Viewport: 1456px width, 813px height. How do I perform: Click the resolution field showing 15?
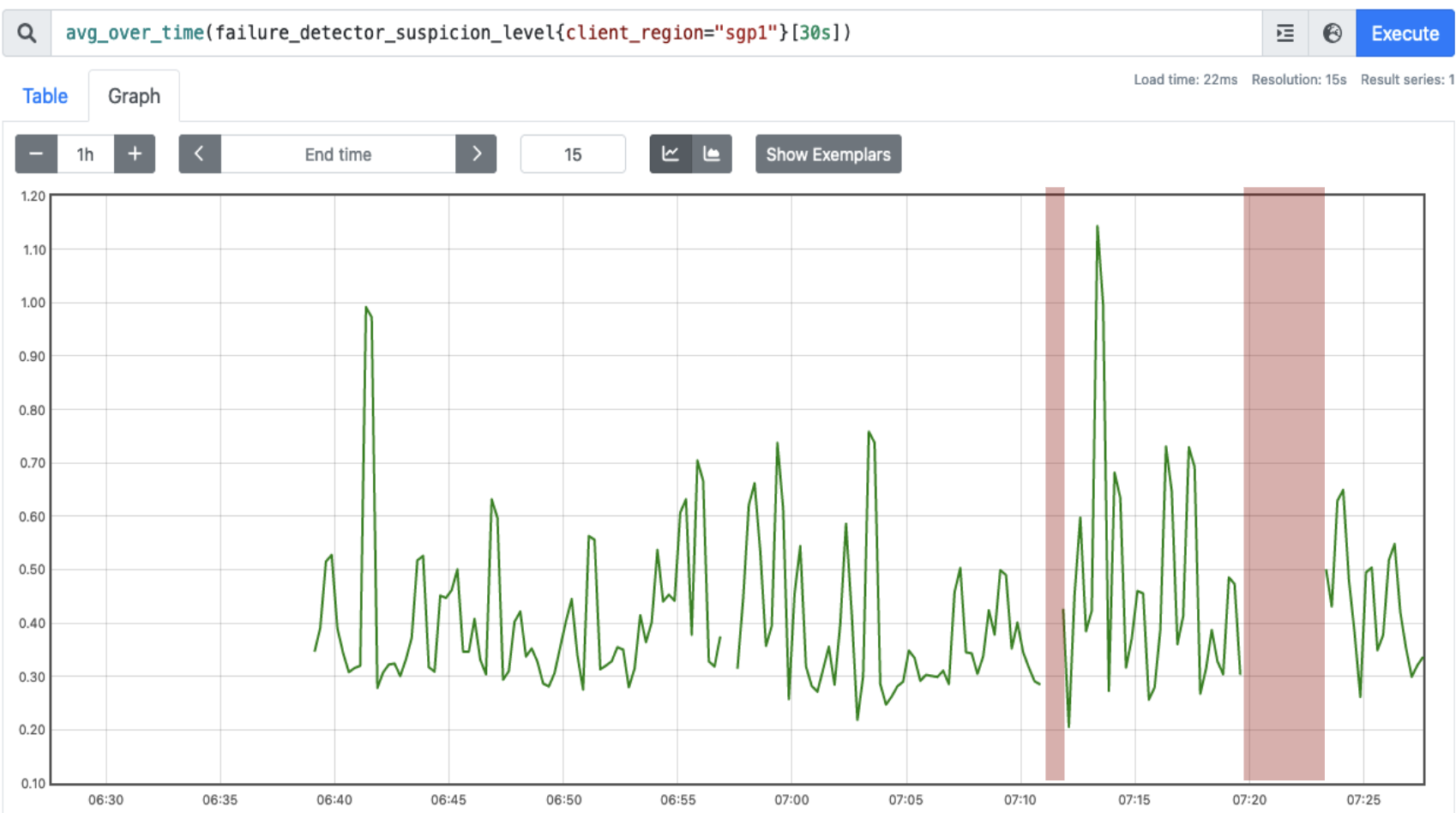[x=572, y=154]
